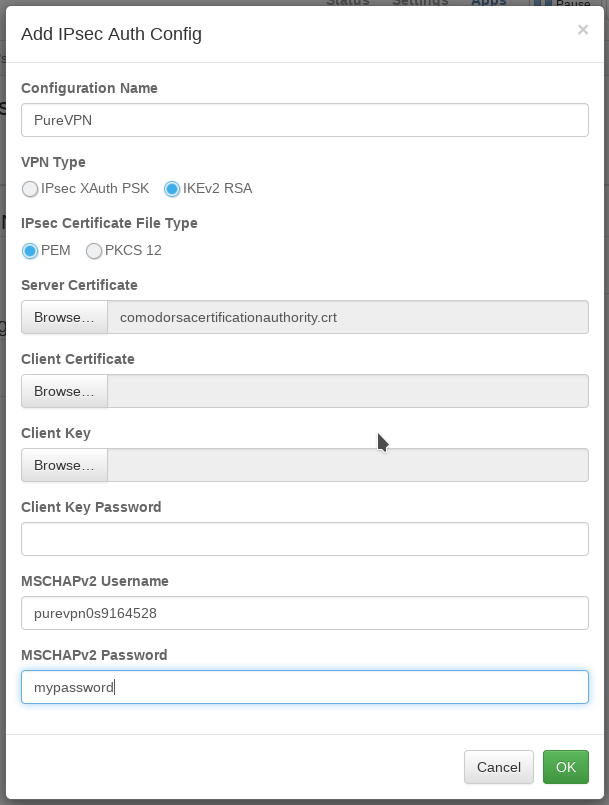The height and width of the screenshot is (805, 609).
Task: Click the MSCHAPv2 Username field
Action: coord(304,613)
